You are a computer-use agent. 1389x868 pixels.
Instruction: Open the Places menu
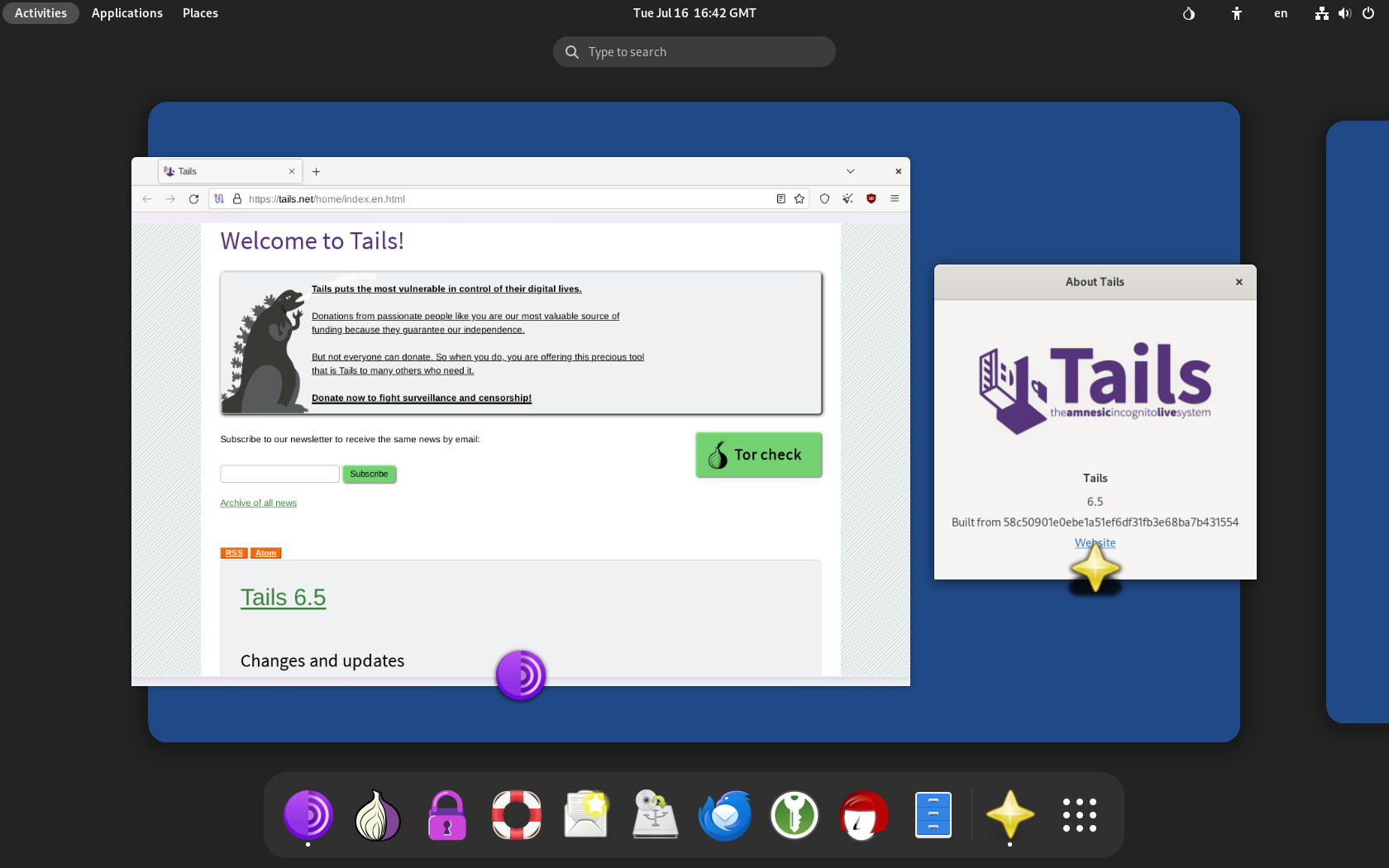tap(200, 13)
